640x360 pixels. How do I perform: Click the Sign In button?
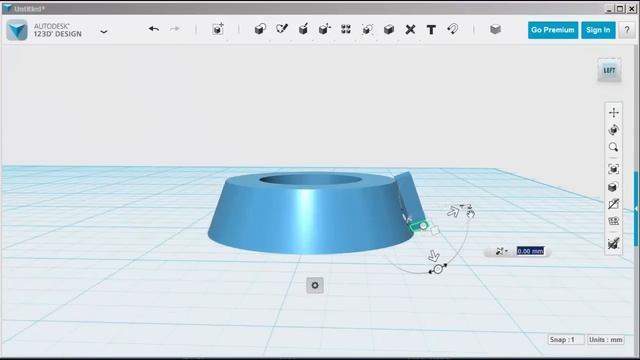tap(598, 30)
